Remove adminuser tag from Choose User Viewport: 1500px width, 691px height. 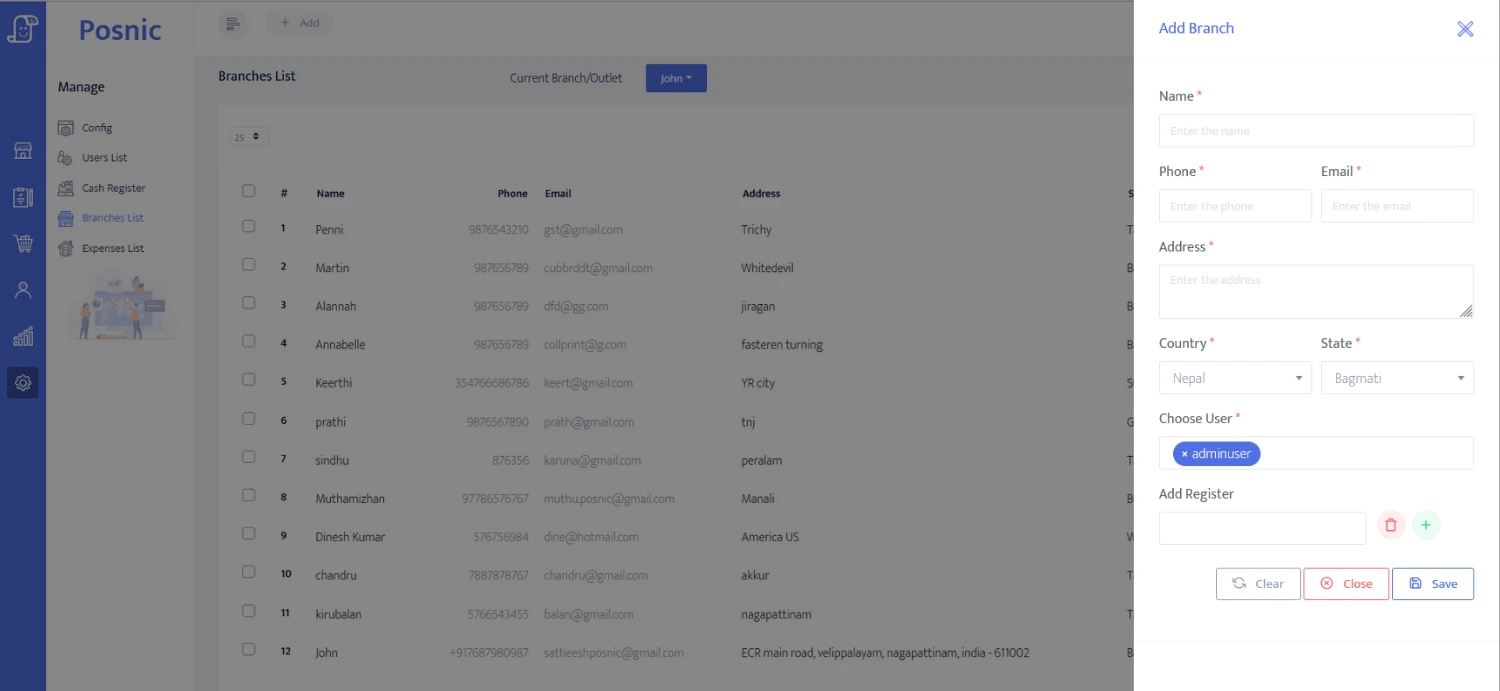[x=1185, y=454]
